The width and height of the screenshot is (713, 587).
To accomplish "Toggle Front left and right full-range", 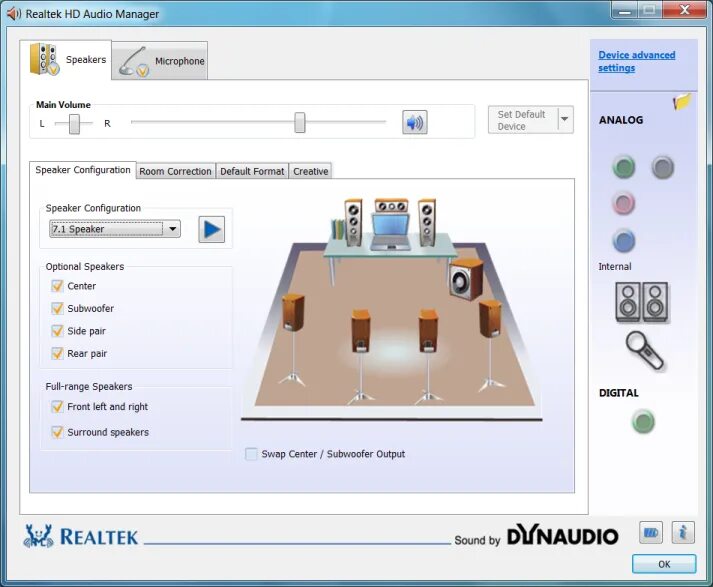I will (57, 406).
